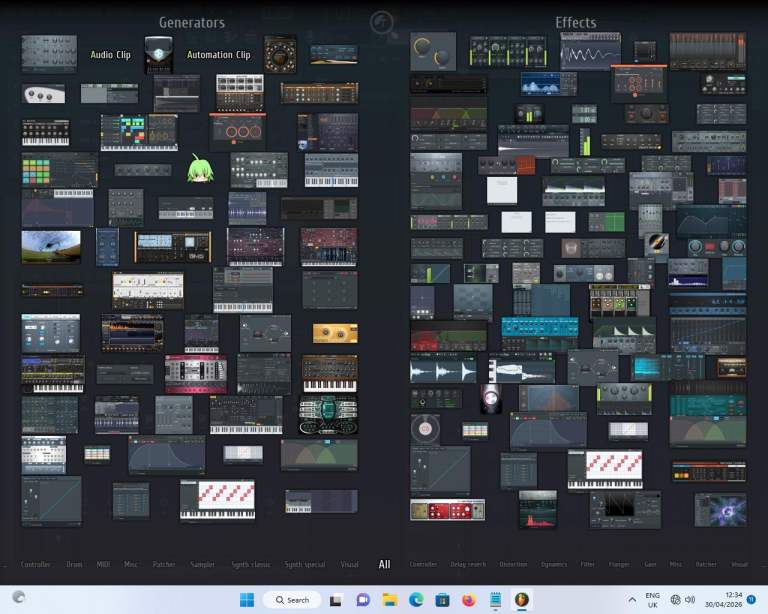The width and height of the screenshot is (768, 614).
Task: Add an Automation Clip generator
Action: coord(218,55)
